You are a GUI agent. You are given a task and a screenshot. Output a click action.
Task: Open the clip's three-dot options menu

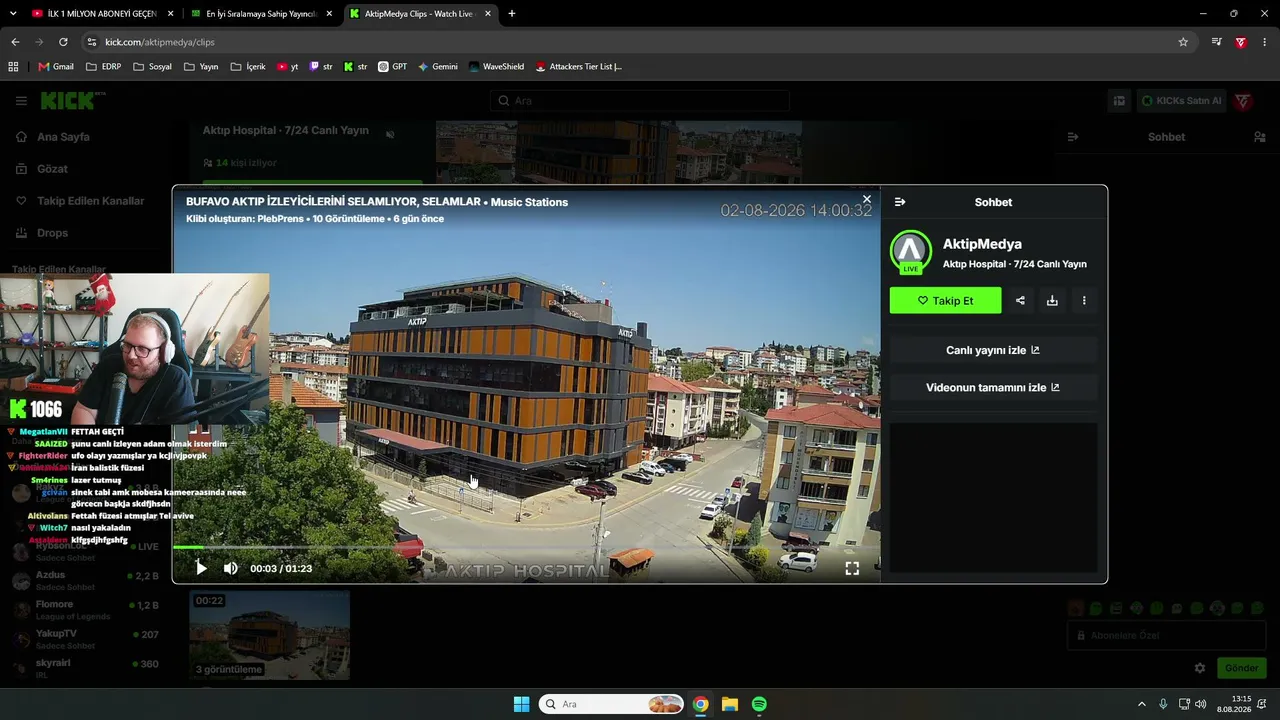[1084, 300]
